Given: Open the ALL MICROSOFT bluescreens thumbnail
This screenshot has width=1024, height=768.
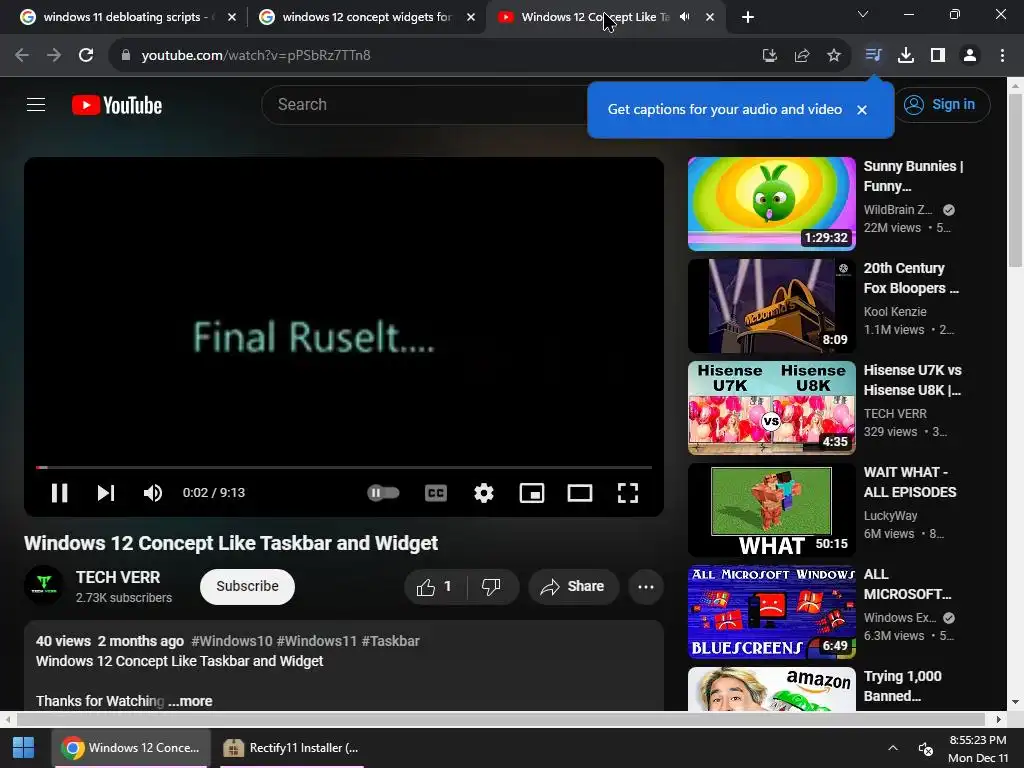Looking at the screenshot, I should click(771, 612).
